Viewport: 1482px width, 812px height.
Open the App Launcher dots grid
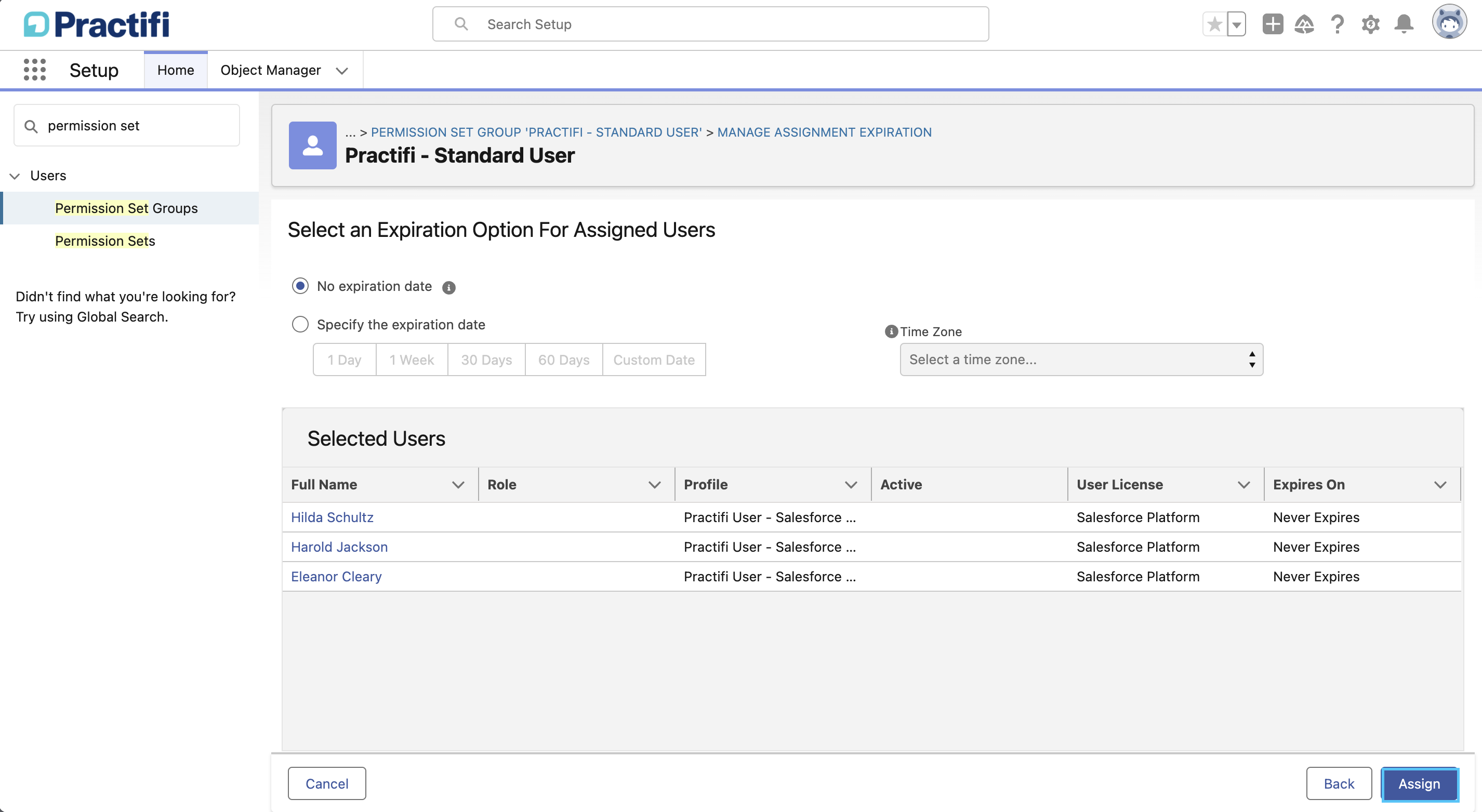tap(34, 70)
